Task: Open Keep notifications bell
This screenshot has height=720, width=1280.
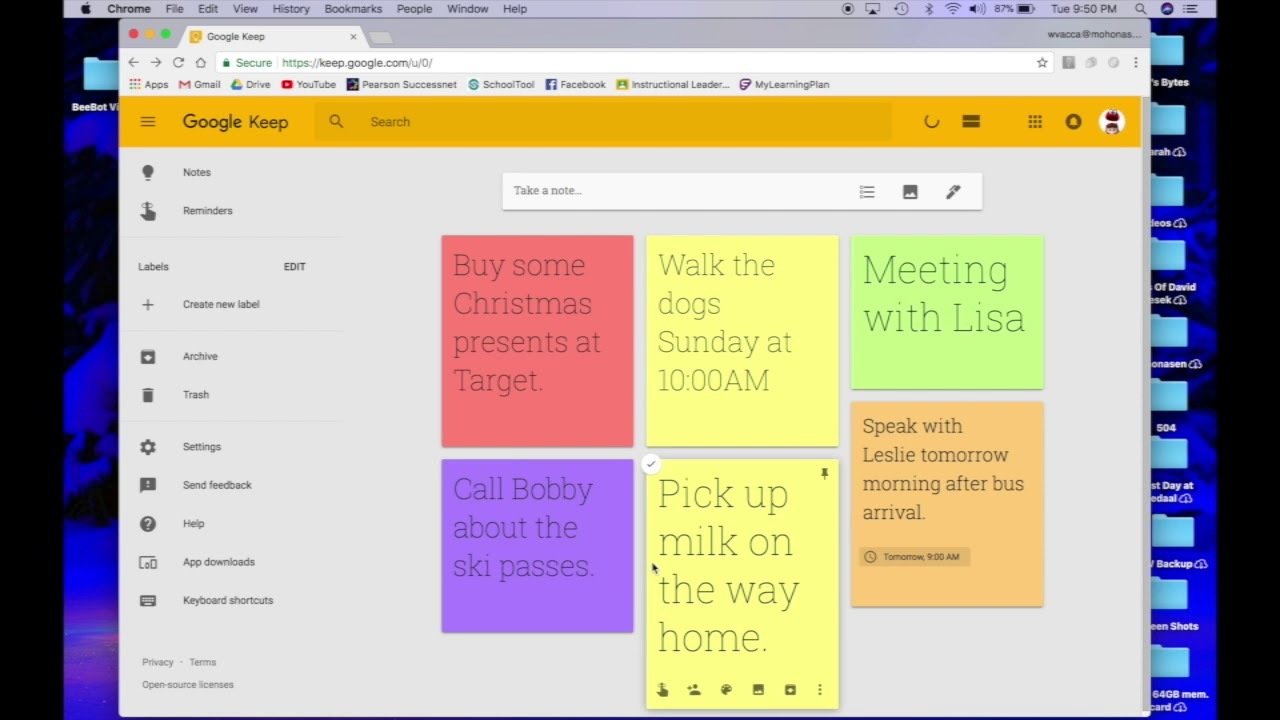Action: 1073,121
